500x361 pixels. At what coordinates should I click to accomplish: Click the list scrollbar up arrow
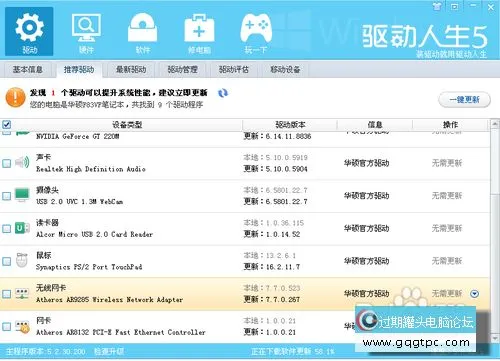[x=495, y=124]
